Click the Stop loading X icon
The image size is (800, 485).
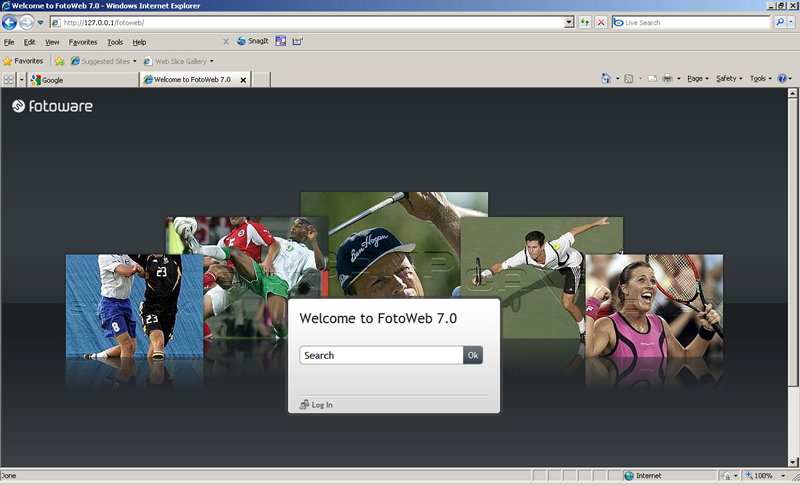600,22
